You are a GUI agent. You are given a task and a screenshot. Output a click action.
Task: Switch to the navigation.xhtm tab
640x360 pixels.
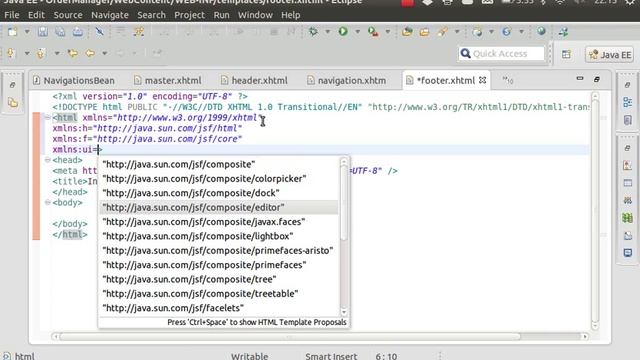click(346, 80)
